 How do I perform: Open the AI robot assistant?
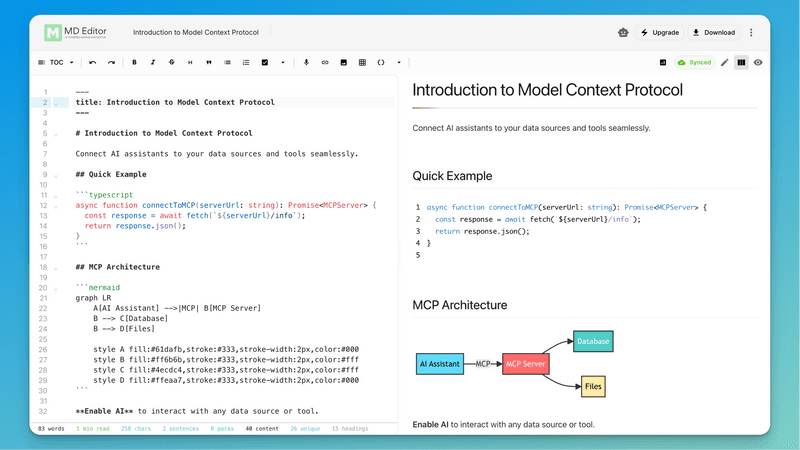tap(623, 33)
